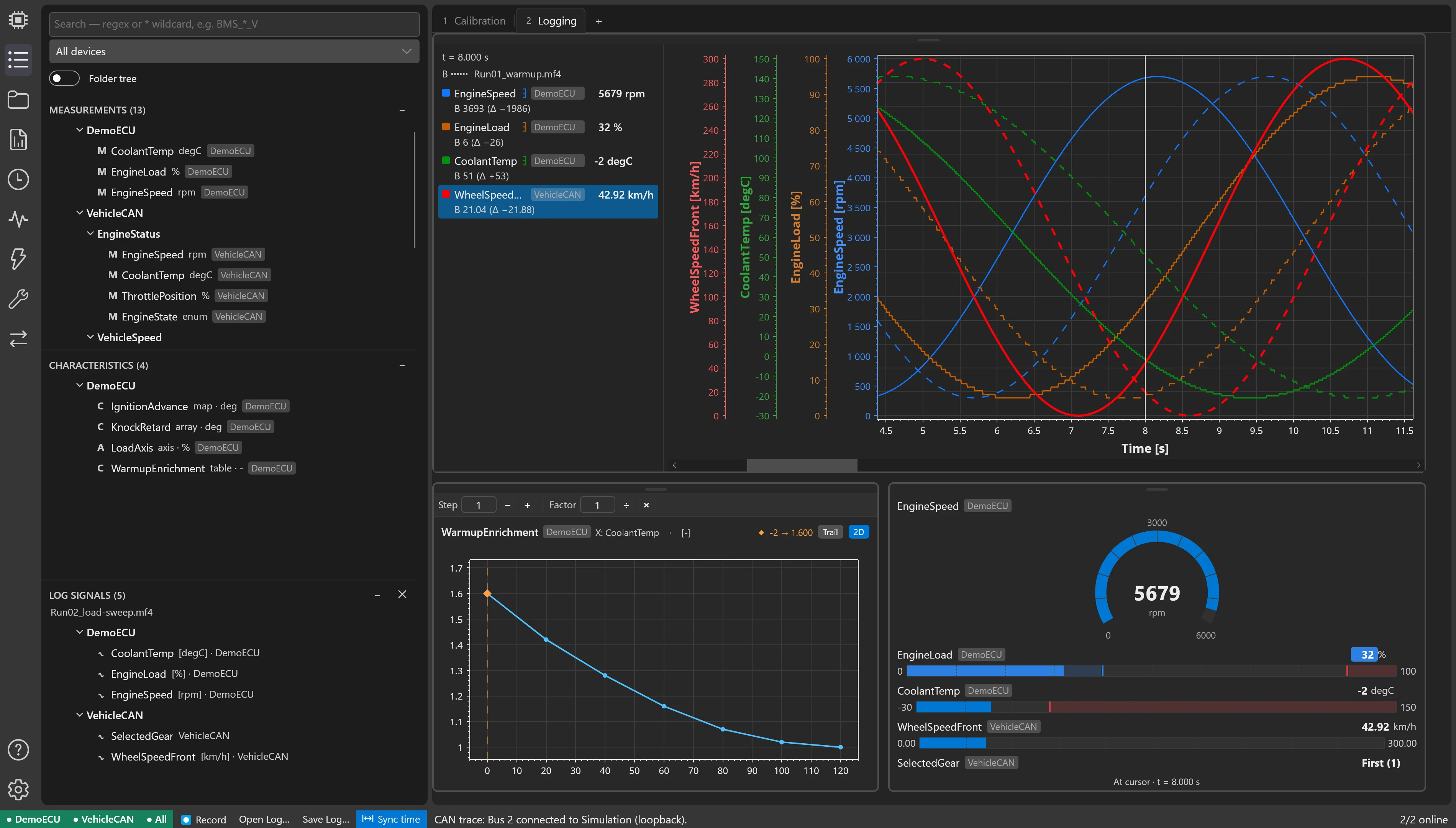Image resolution: width=1456 pixels, height=828 pixels.
Task: Collapse the EngineStatus tree node
Action: click(x=90, y=234)
